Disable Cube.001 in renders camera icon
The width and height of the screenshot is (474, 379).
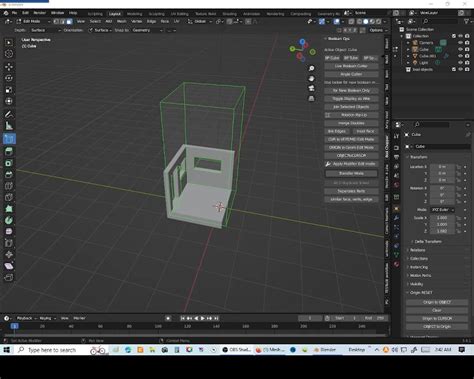click(x=467, y=56)
